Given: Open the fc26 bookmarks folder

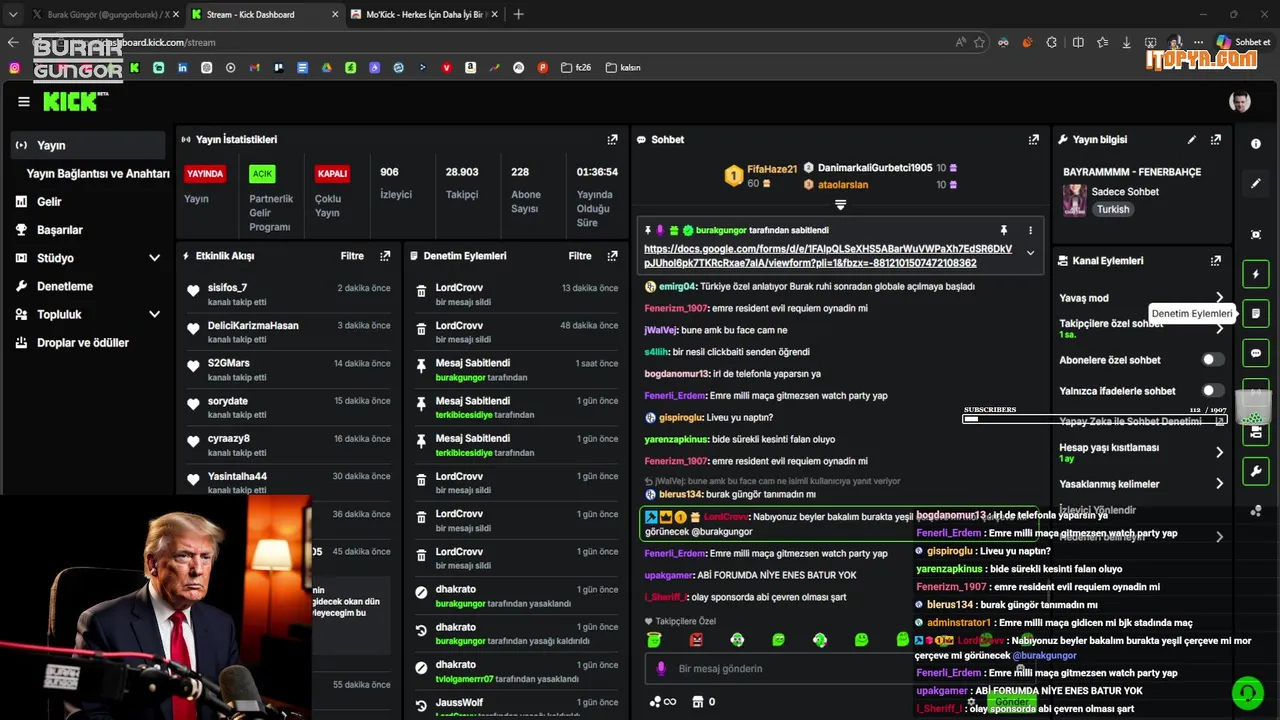Looking at the screenshot, I should click(576, 68).
